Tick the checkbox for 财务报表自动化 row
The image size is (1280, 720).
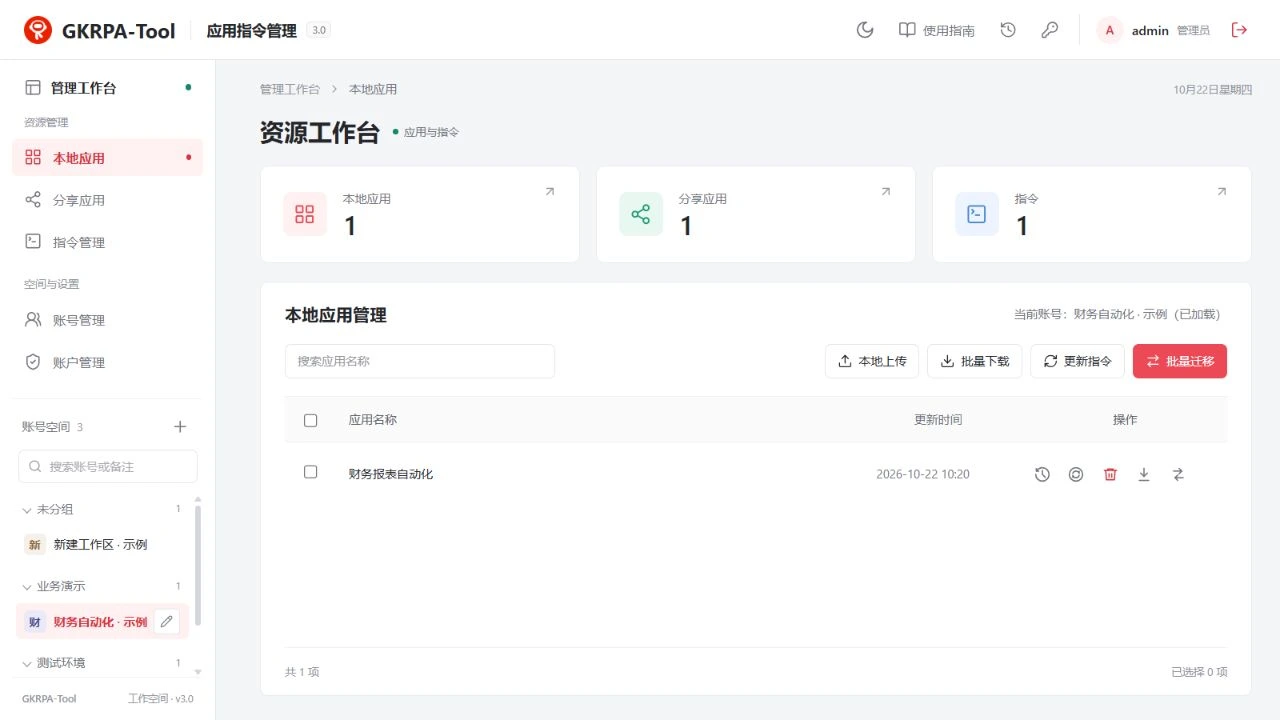[310, 472]
